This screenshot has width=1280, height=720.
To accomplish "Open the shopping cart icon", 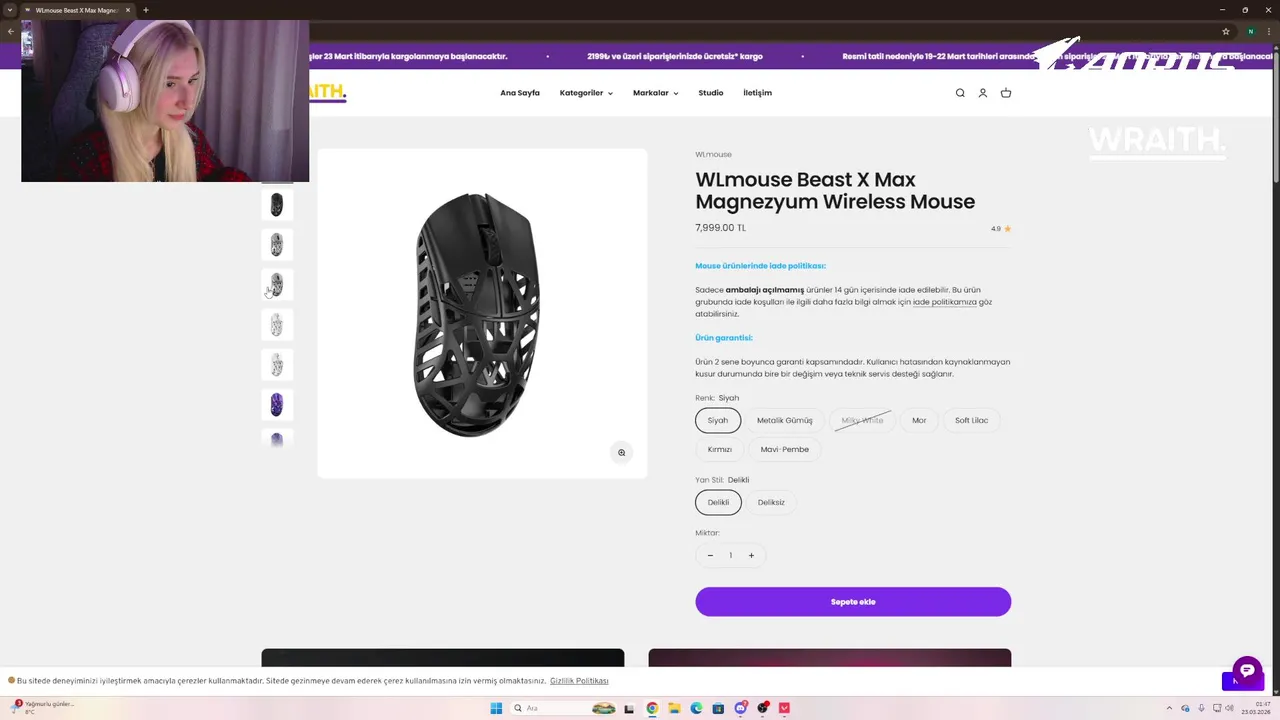I will [x=1006, y=93].
